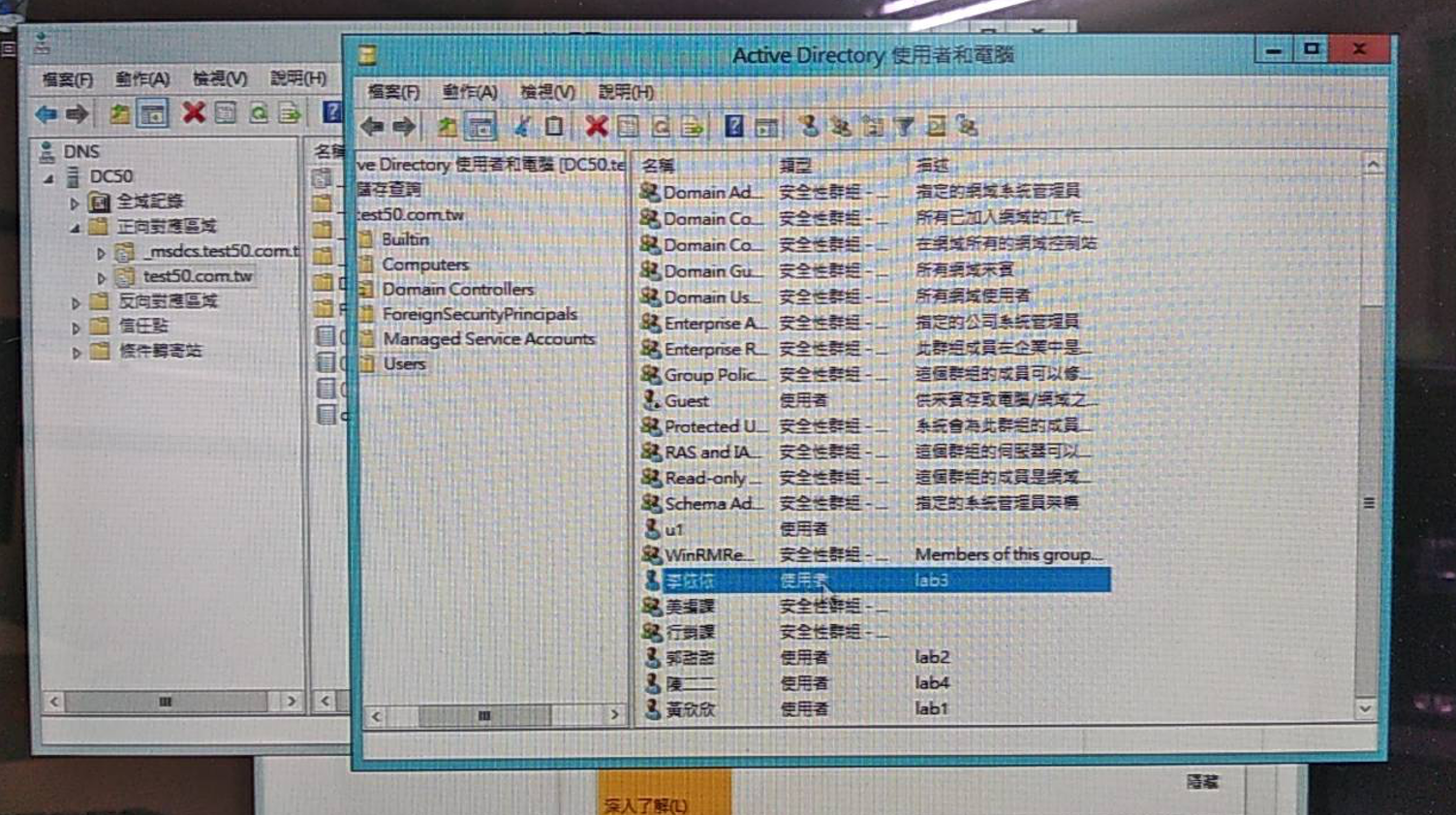Select Managed Service Accounts in AD tree

coord(488,339)
